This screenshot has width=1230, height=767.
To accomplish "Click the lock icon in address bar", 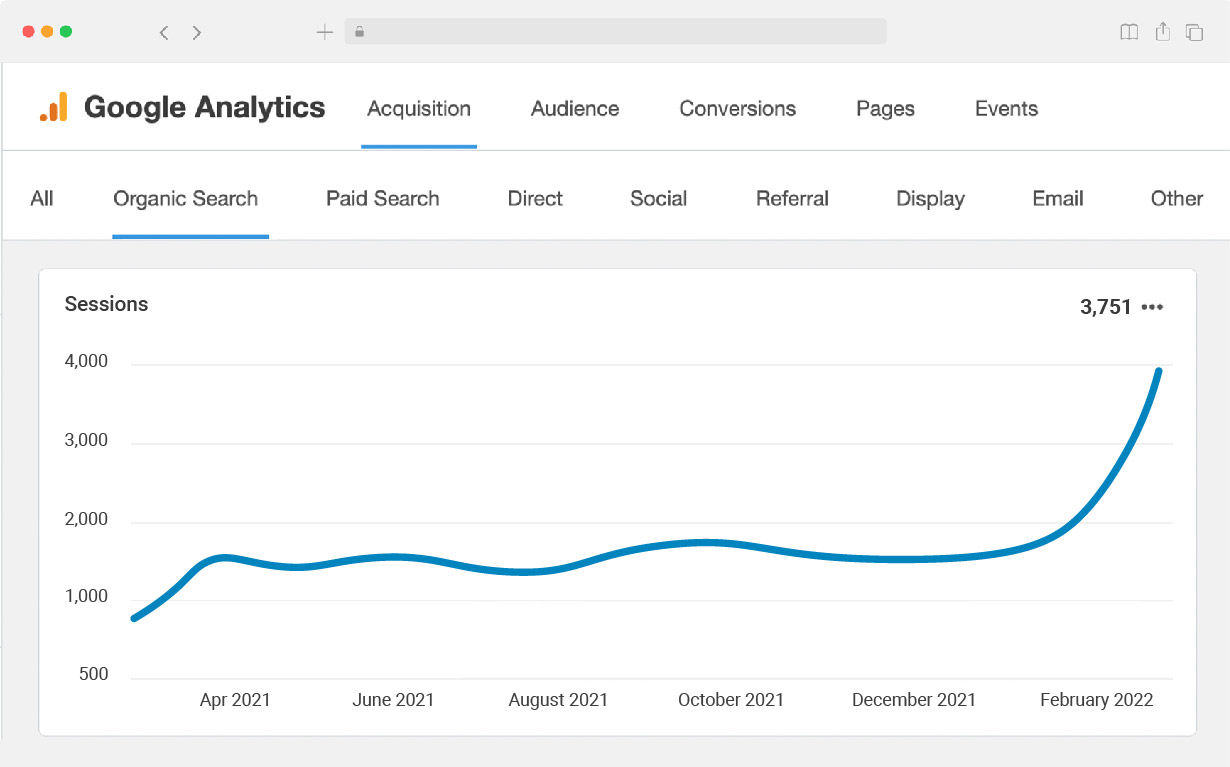I will [x=359, y=32].
